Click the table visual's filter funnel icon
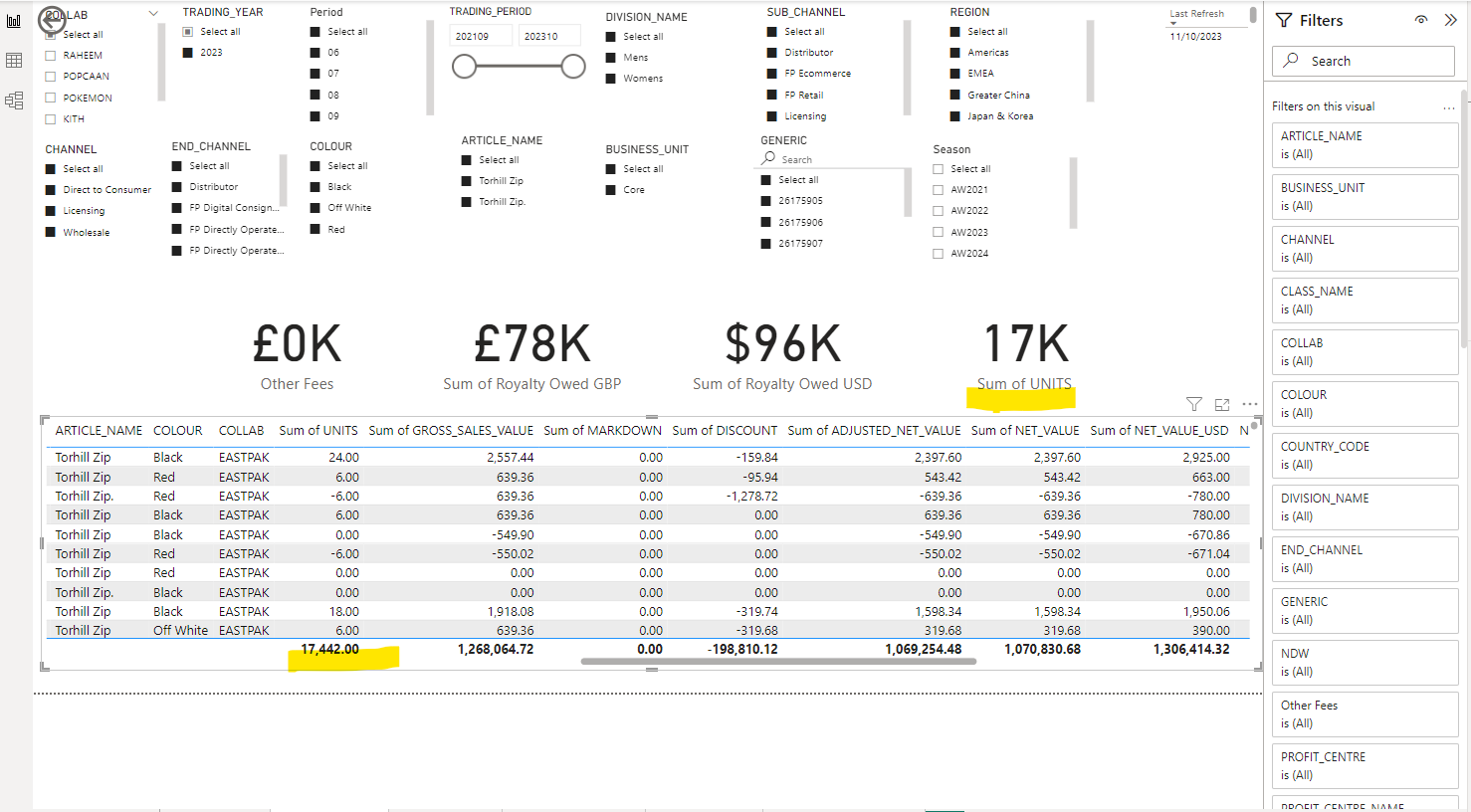This screenshot has height=812, width=1471. tap(1194, 404)
